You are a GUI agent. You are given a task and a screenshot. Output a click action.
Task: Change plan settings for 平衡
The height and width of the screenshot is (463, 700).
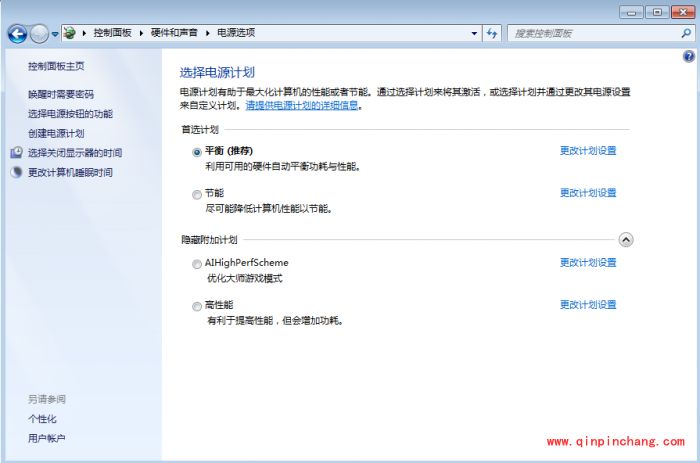pos(588,151)
